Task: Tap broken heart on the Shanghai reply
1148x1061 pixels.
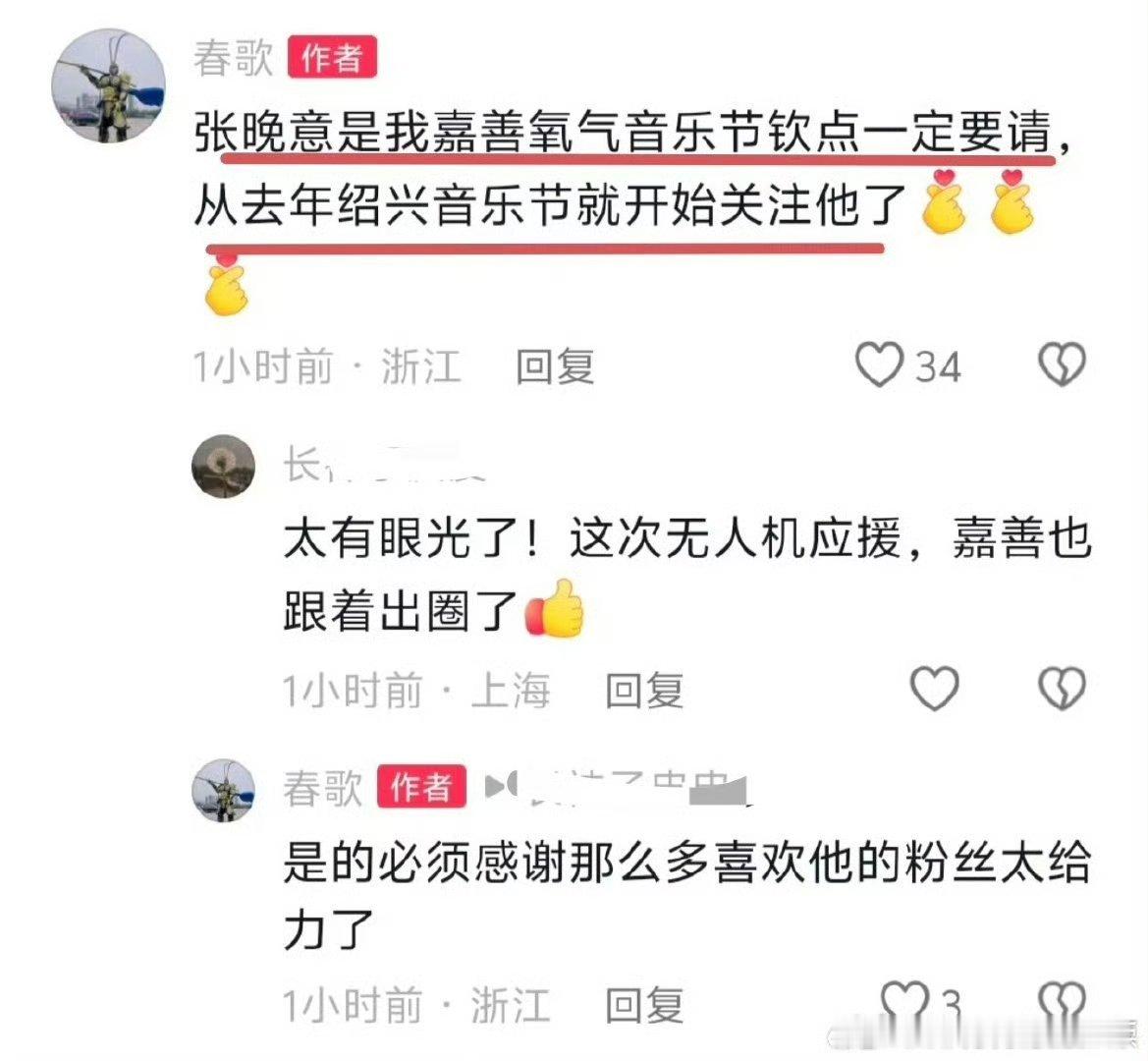Action: (1062, 689)
